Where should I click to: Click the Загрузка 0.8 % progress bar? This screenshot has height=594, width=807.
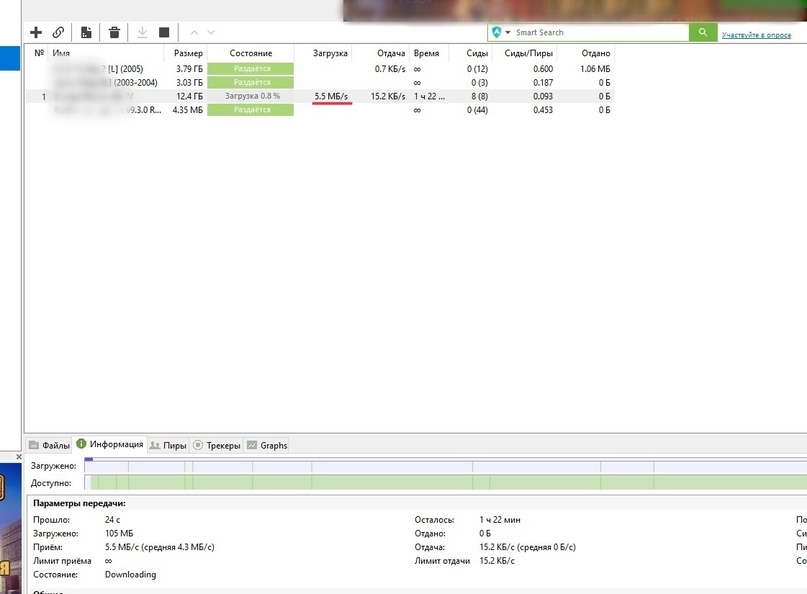[251, 96]
